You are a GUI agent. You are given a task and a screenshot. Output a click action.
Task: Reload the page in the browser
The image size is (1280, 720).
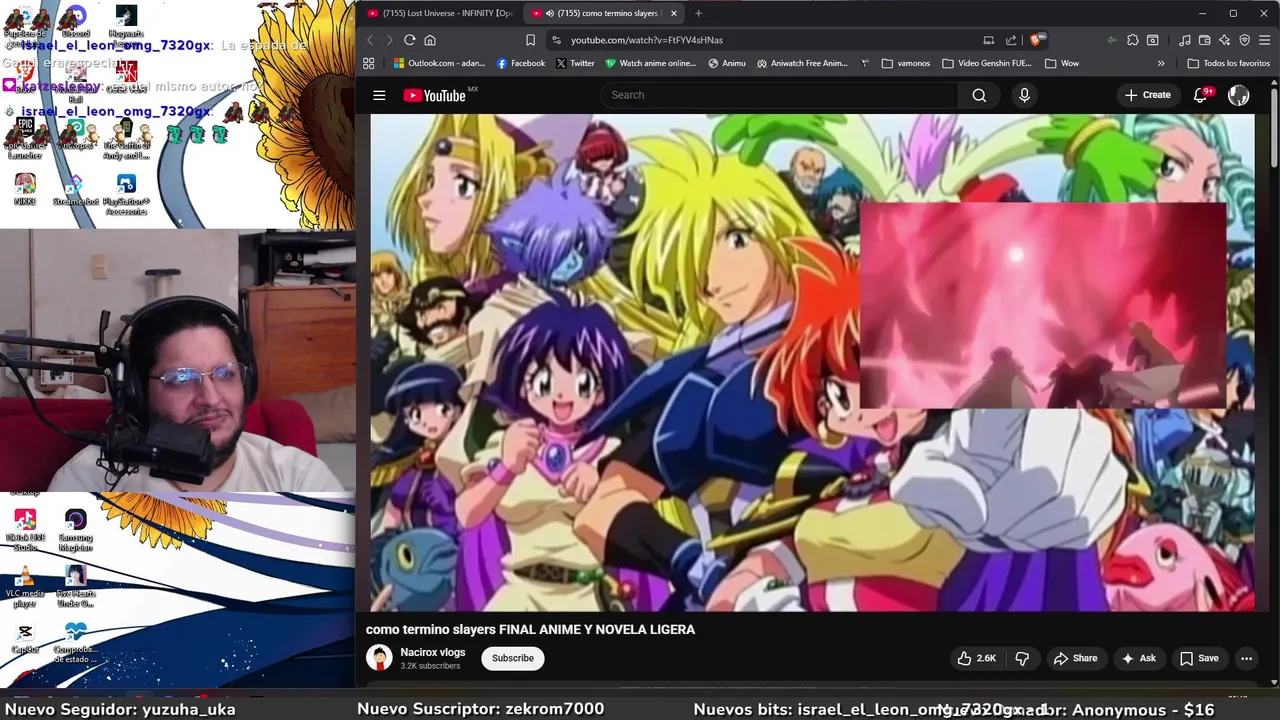(x=409, y=40)
